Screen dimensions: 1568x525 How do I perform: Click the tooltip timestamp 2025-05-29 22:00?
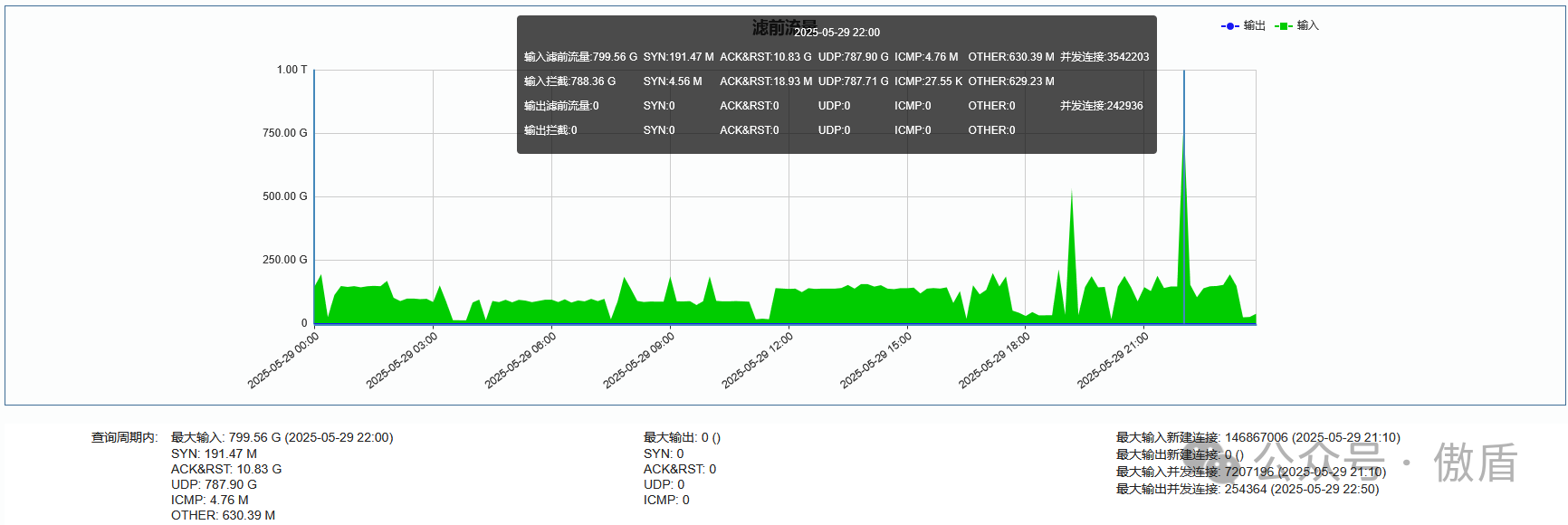coord(837,33)
